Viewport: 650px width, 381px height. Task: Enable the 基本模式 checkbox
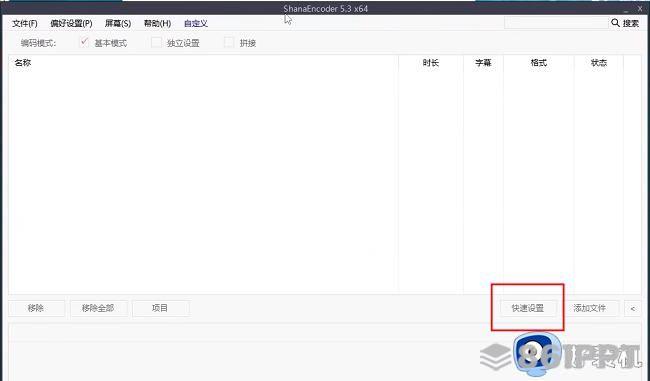[84, 42]
